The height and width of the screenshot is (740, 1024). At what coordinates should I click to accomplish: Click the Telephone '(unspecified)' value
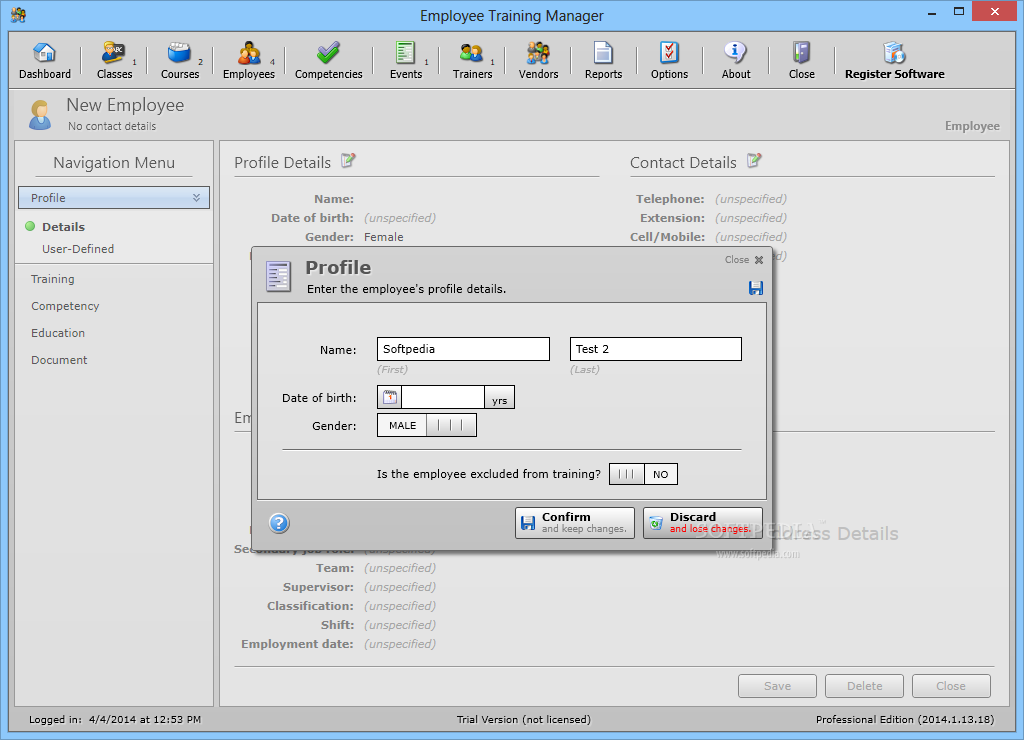750,199
